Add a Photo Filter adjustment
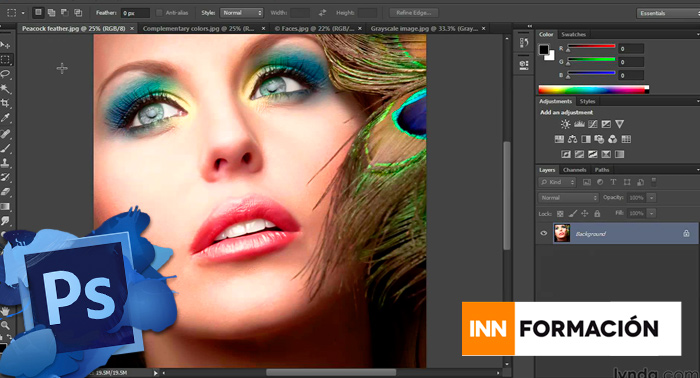 click(x=599, y=139)
